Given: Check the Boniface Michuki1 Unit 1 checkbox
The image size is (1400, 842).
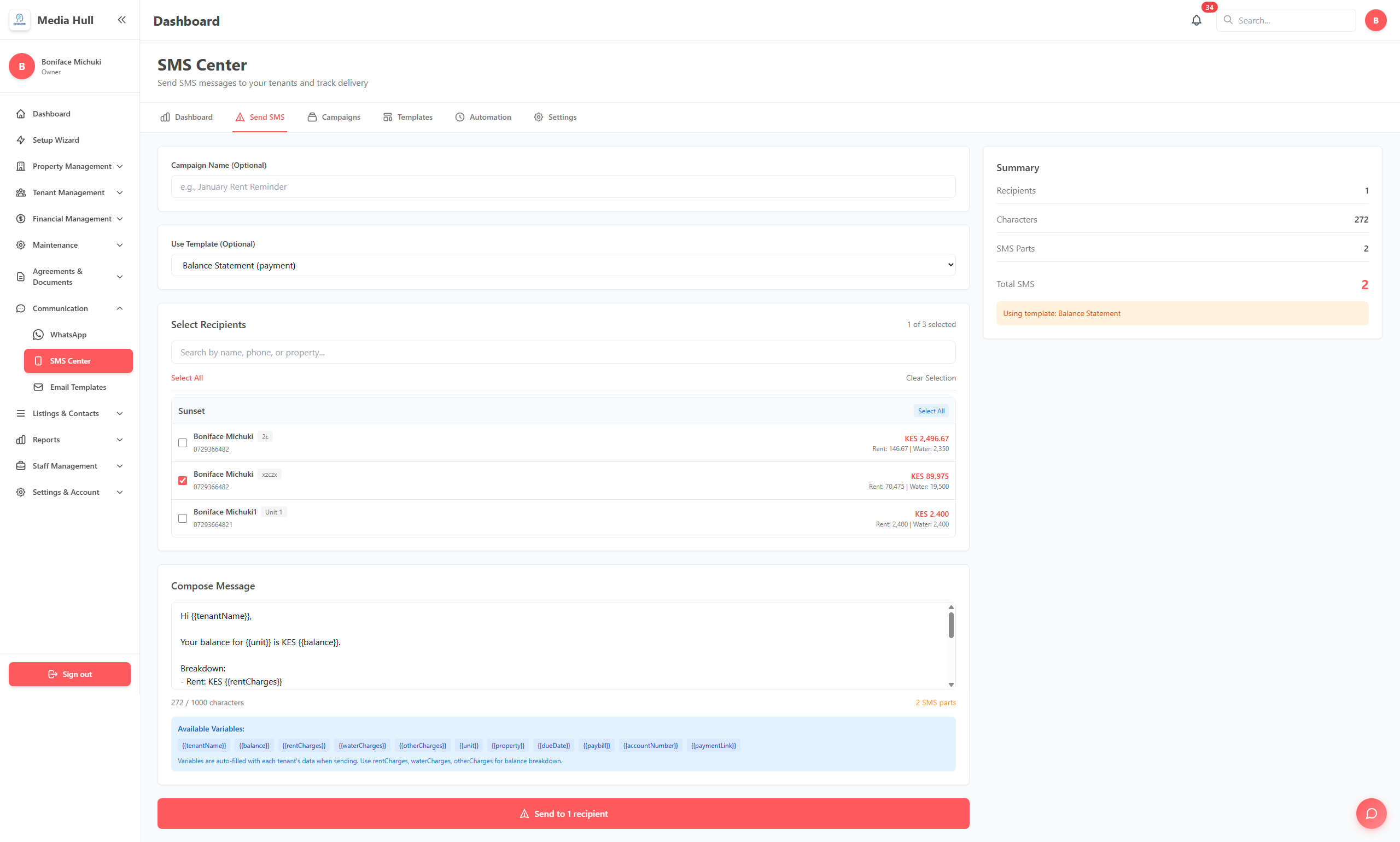Looking at the screenshot, I should point(183,518).
